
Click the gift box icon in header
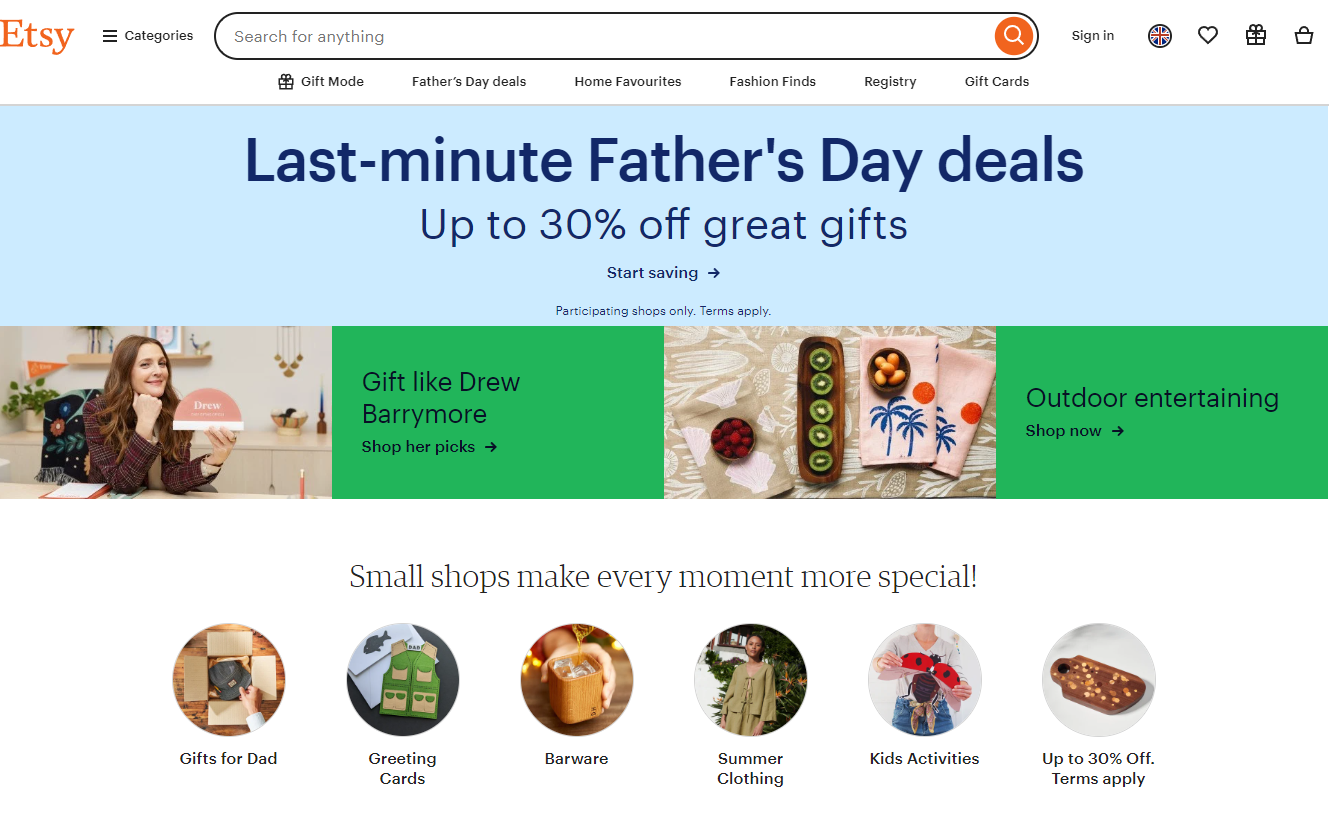1256,36
